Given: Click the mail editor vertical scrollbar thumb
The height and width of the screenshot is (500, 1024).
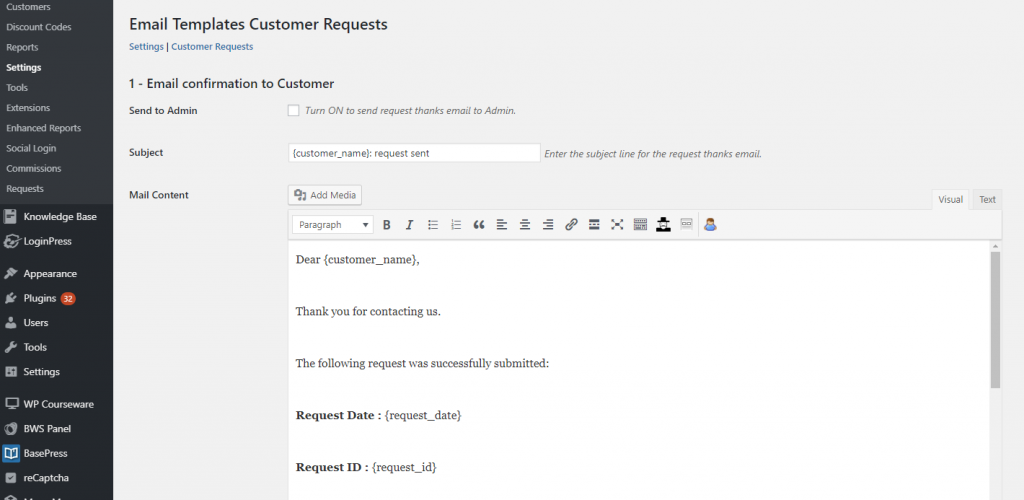Looking at the screenshot, I should point(995,320).
